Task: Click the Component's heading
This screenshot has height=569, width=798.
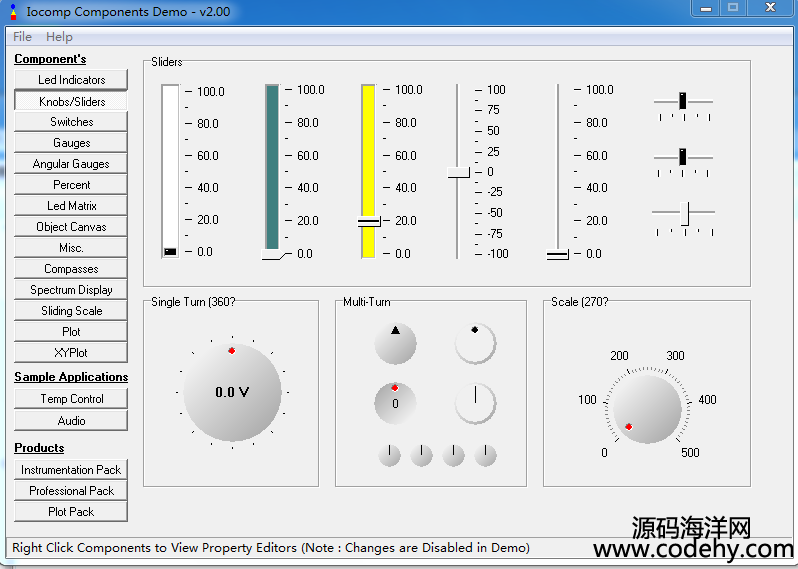Action: click(50, 59)
